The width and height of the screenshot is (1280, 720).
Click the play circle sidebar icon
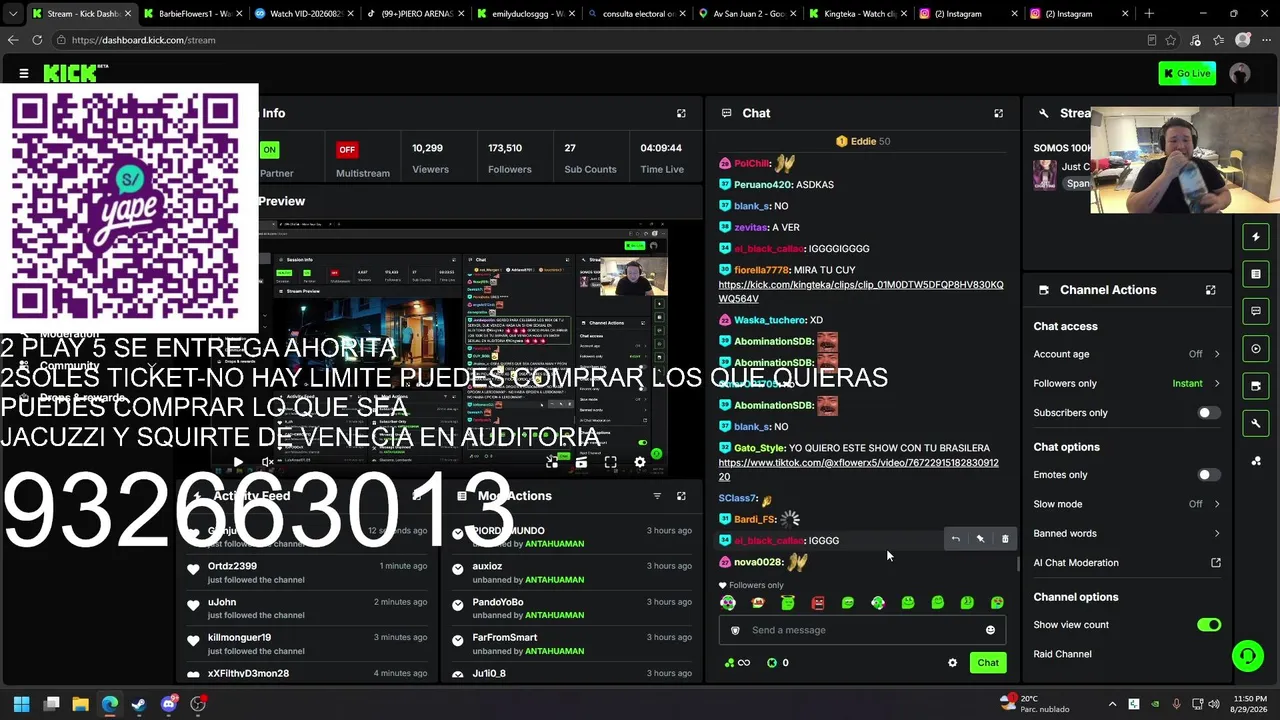pos(1256,349)
